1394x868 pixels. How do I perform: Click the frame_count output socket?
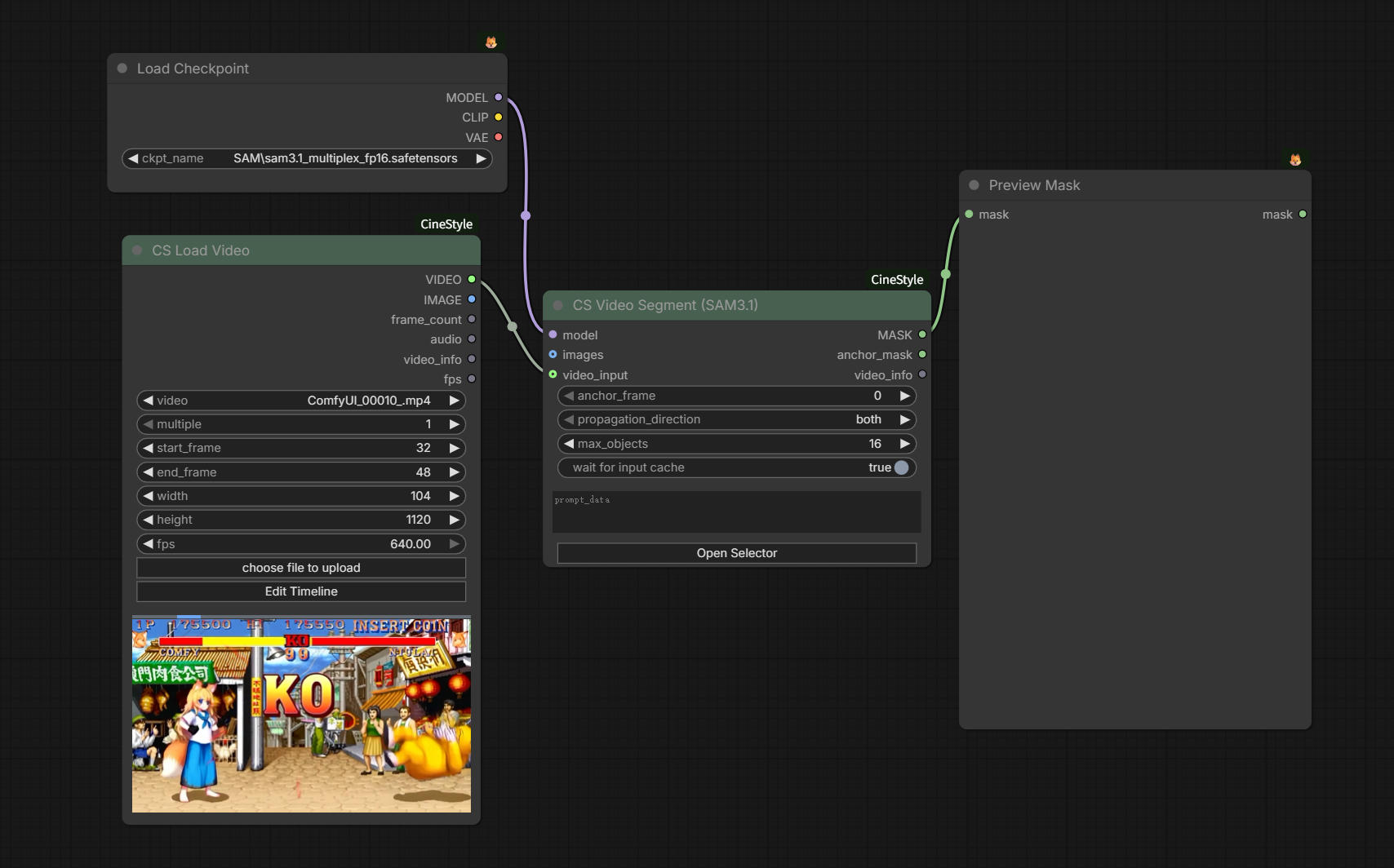pos(472,319)
